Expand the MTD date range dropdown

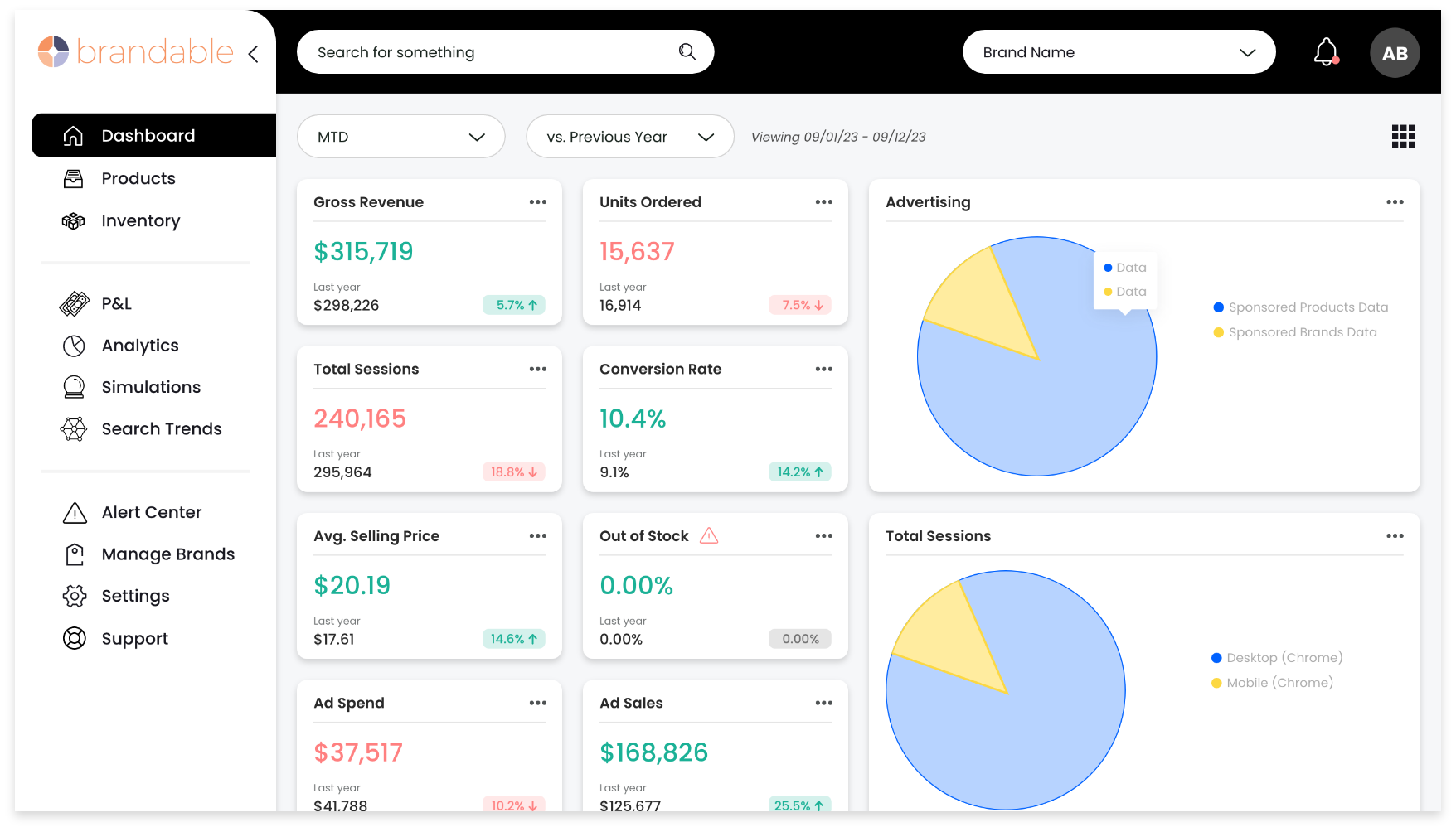tap(401, 137)
